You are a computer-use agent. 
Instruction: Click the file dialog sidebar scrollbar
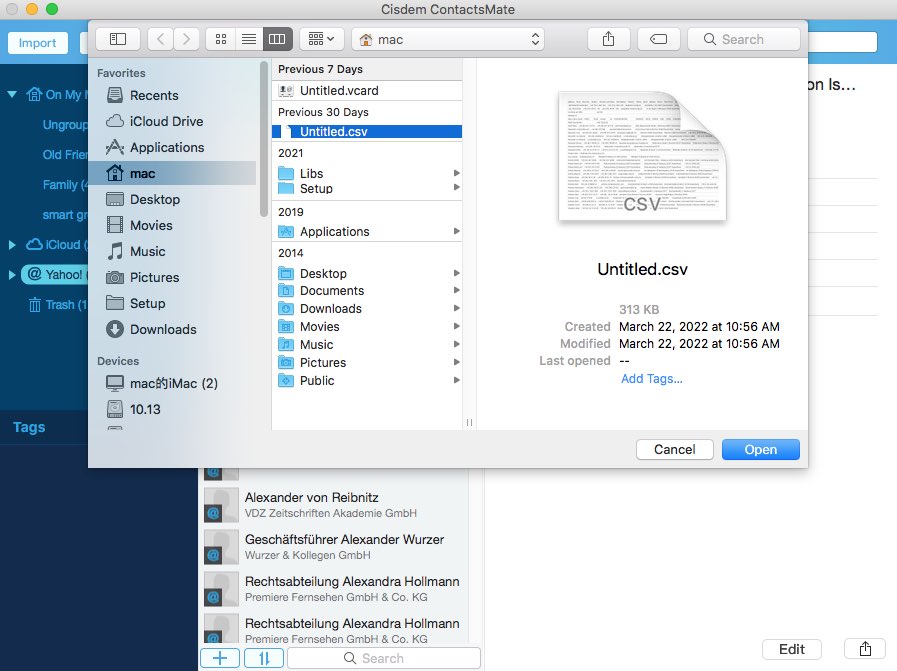click(264, 139)
